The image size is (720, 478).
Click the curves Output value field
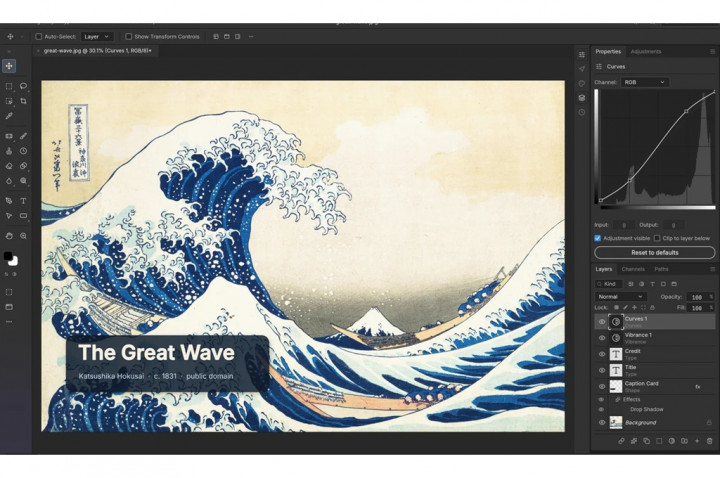[673, 225]
